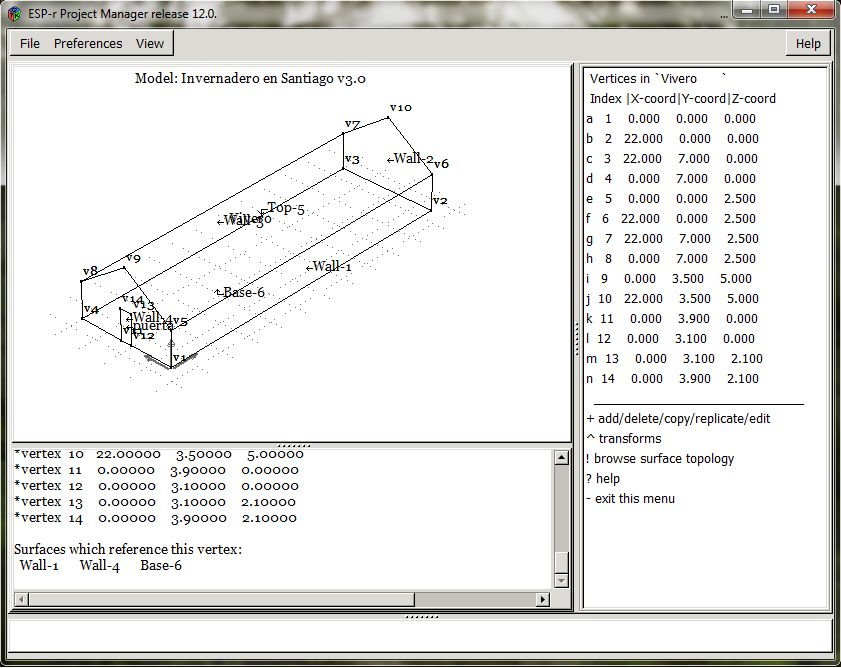Open the '? help' menu entry
The image size is (841, 668).
[603, 479]
